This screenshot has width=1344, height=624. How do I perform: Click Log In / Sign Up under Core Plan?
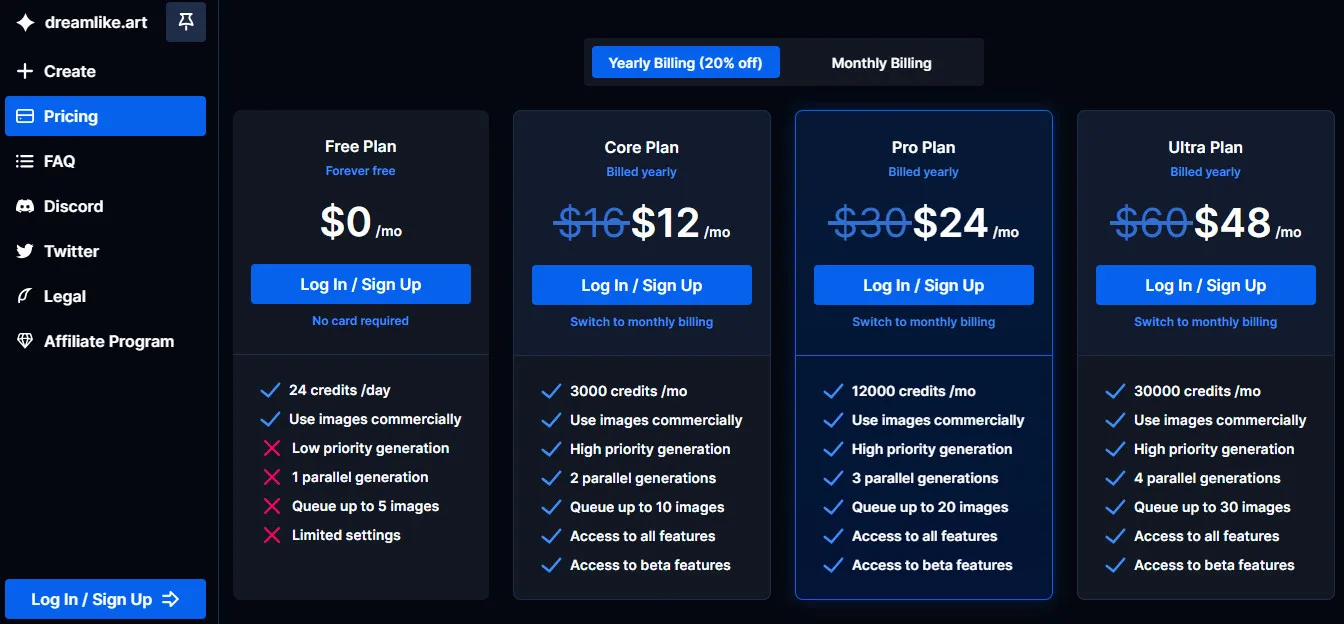click(x=641, y=284)
